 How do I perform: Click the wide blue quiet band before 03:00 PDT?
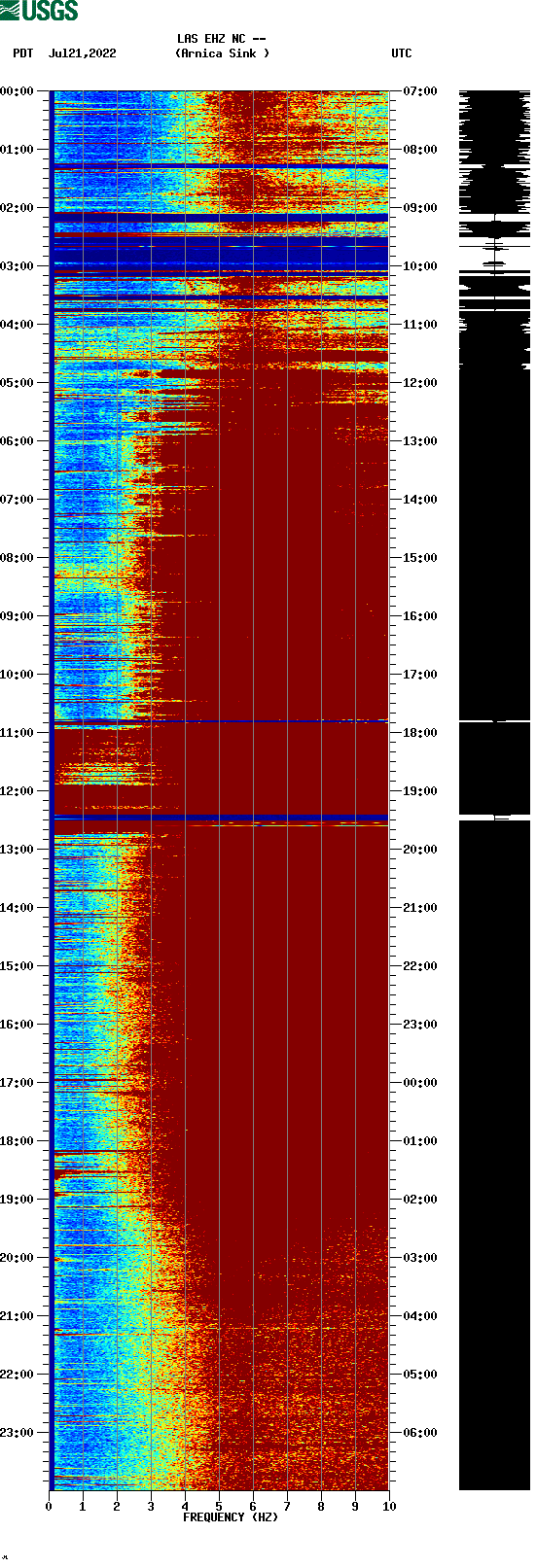[221, 253]
